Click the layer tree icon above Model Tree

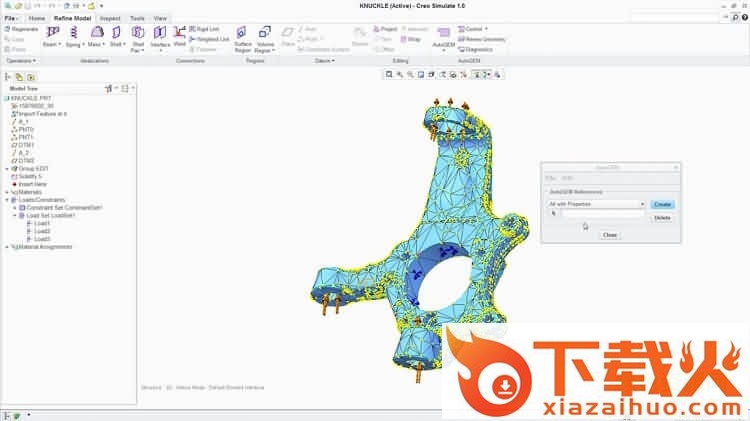pos(19,77)
